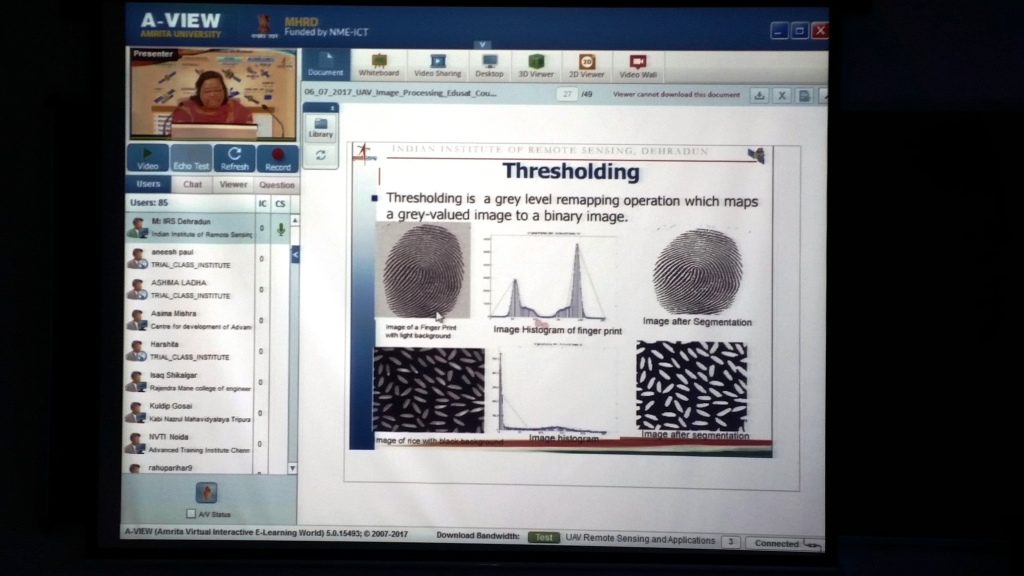Click the IC column header
This screenshot has height=576, width=1024.
pyautogui.click(x=262, y=204)
